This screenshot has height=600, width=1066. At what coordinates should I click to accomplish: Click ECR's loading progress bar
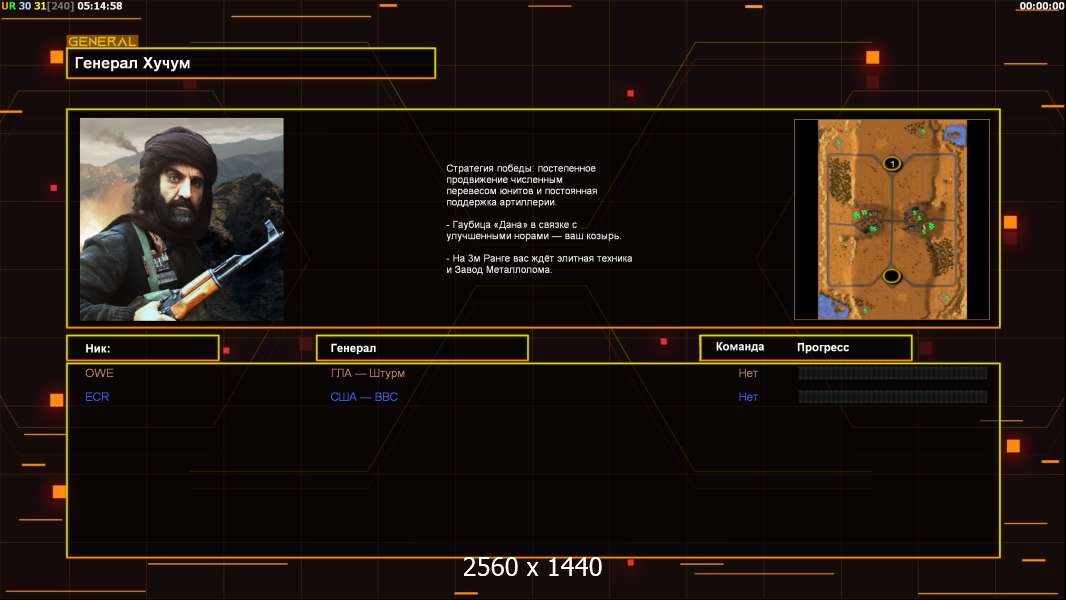893,397
